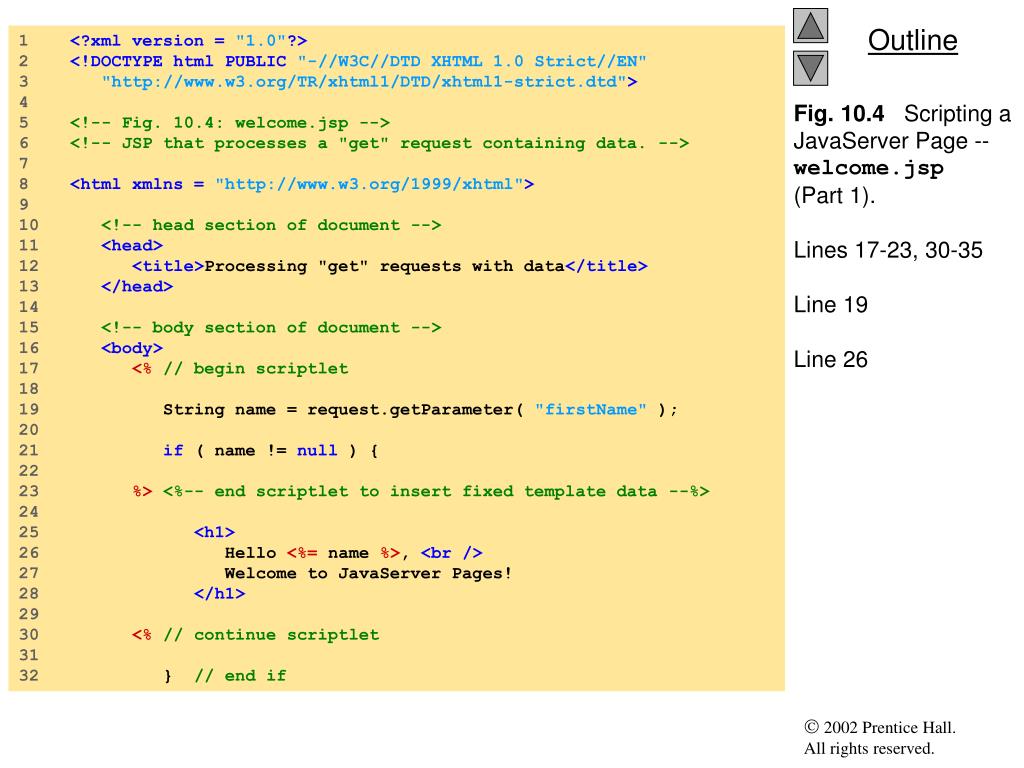Click line number 32 in the gutter
Viewport: 1024px width, 768px height.
tap(28, 676)
